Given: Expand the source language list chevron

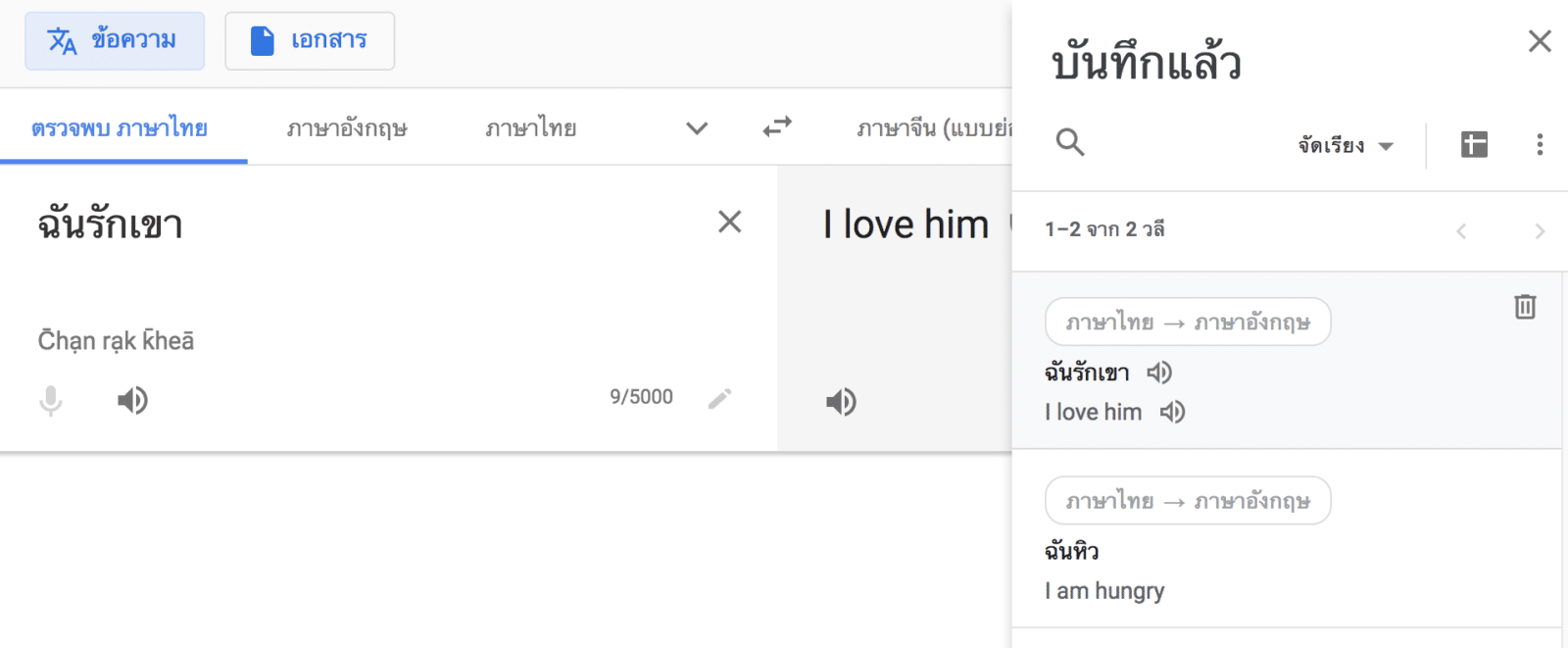Looking at the screenshot, I should point(697,128).
